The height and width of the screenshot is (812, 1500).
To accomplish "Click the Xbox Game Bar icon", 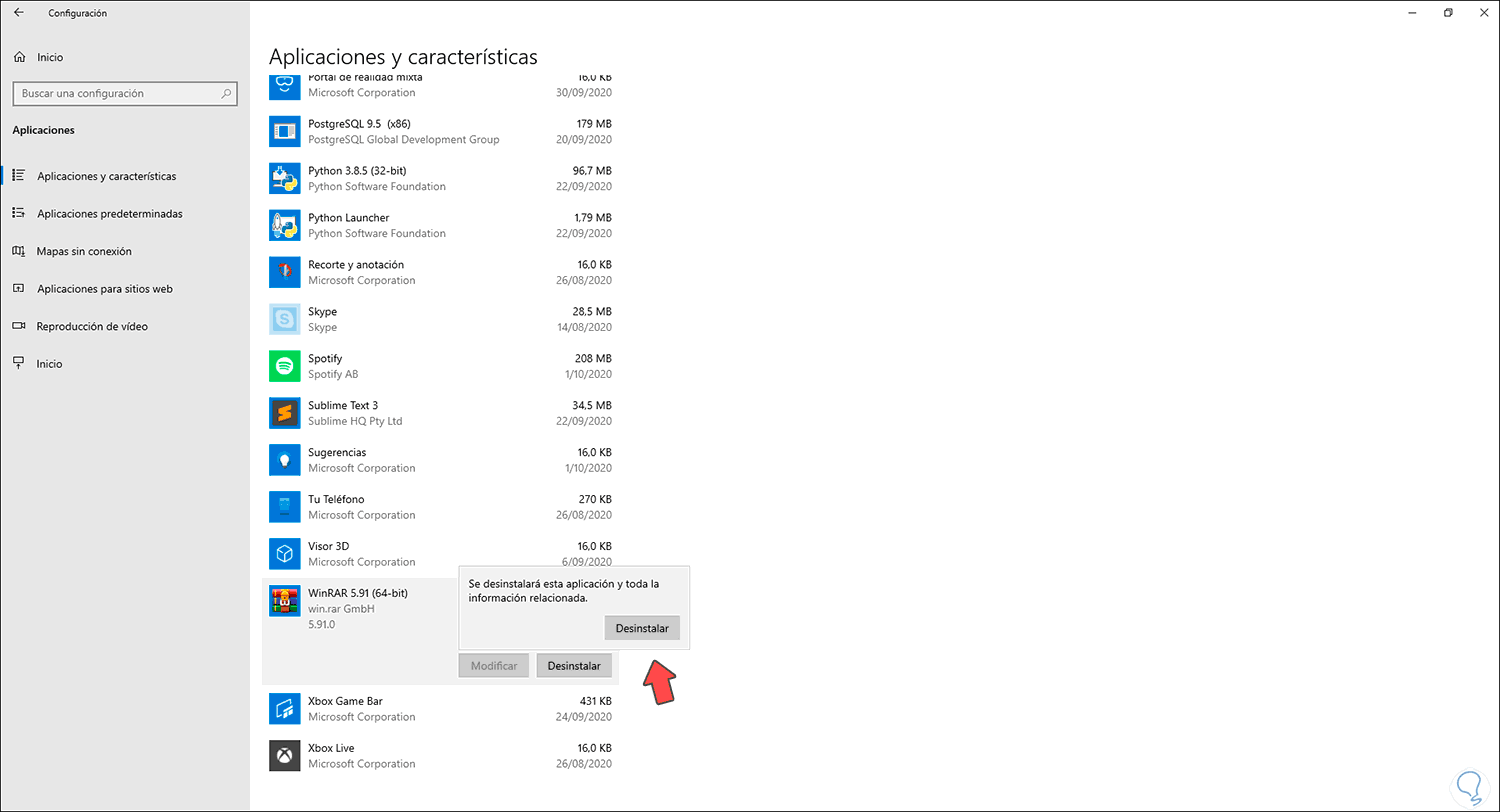I will click(x=285, y=709).
